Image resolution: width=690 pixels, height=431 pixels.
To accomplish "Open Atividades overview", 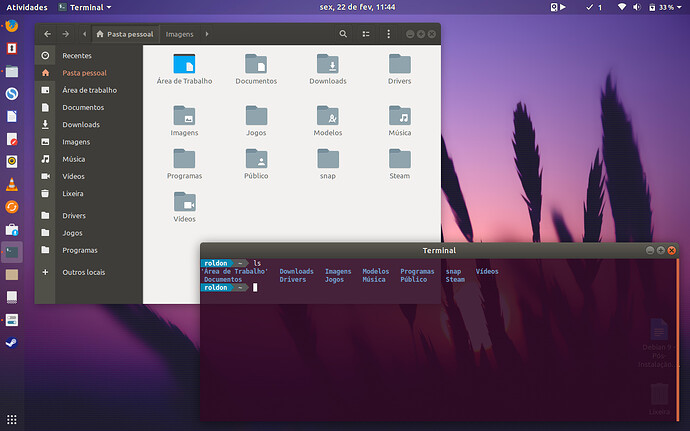I will point(27,7).
